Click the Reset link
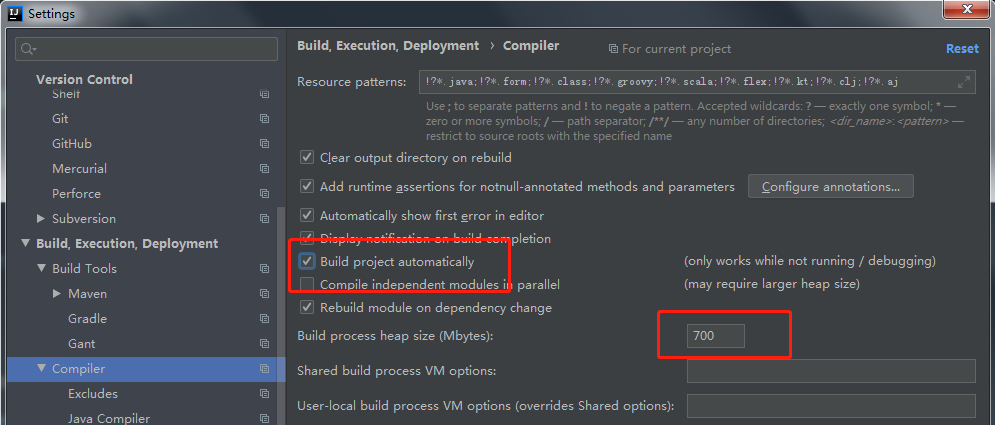995x425 pixels. [x=962, y=48]
